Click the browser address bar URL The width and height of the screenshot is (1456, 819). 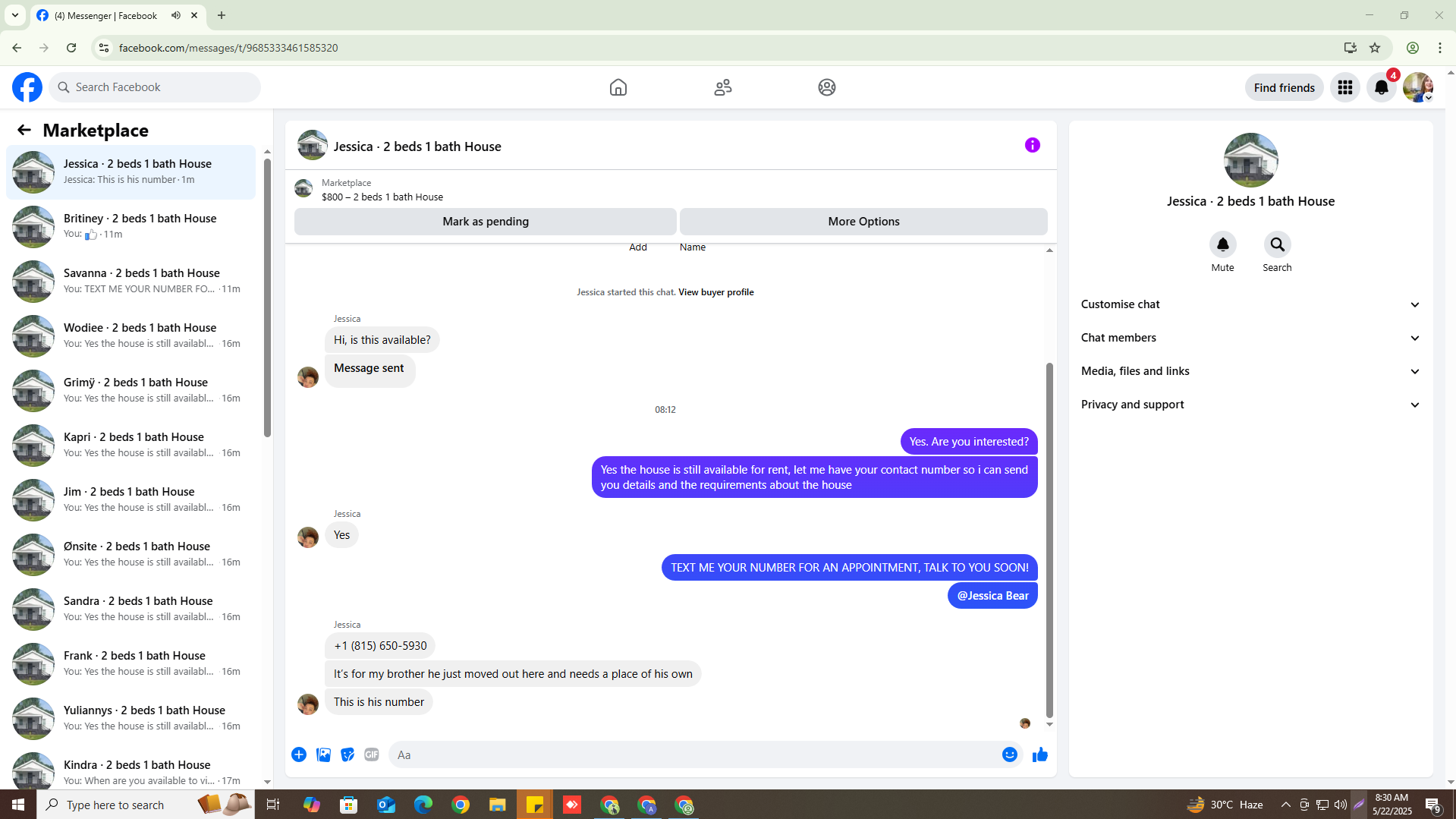coord(228,48)
